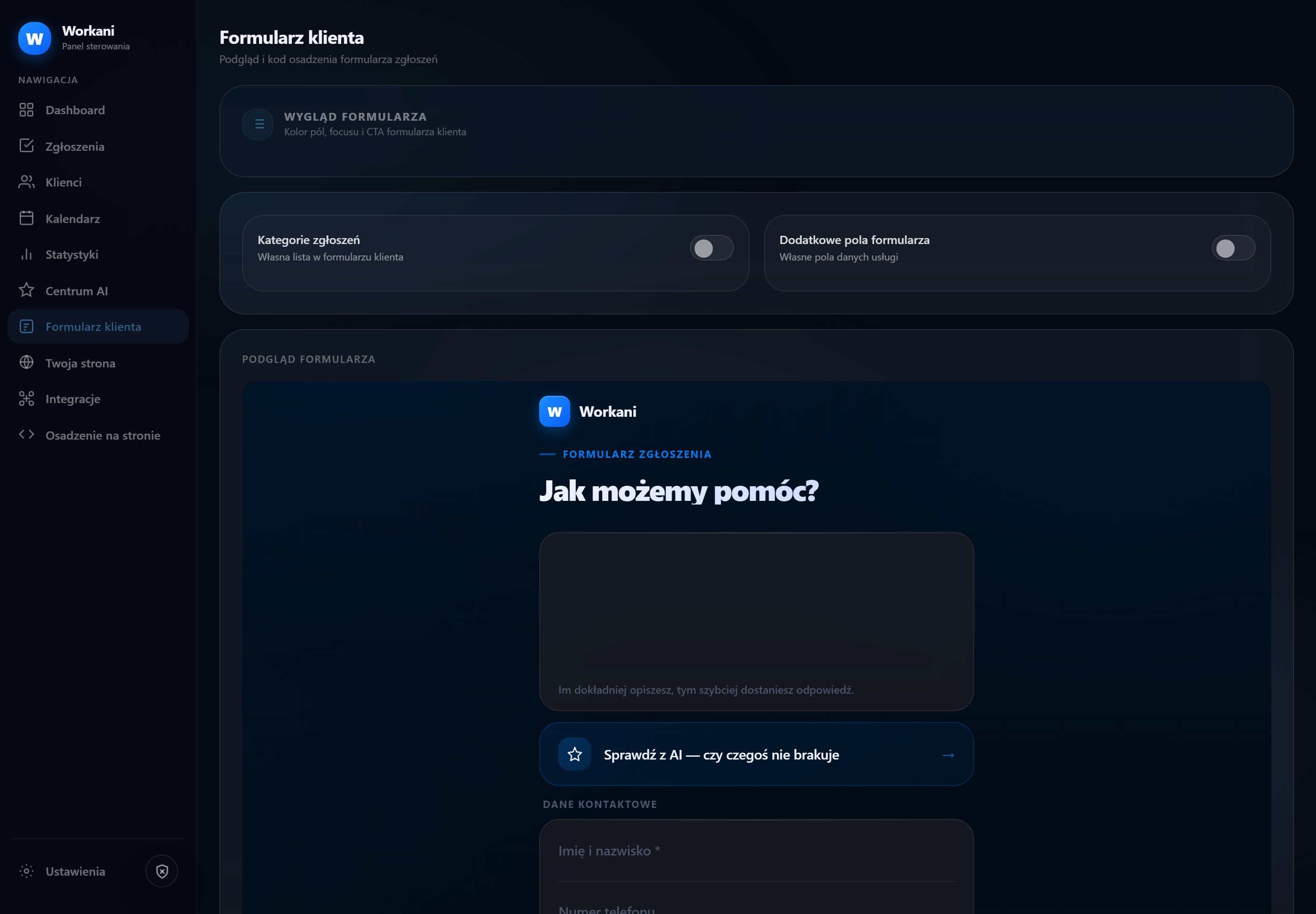Click the Statystyki bar chart icon
The width and height of the screenshot is (1316, 914).
[x=27, y=254]
